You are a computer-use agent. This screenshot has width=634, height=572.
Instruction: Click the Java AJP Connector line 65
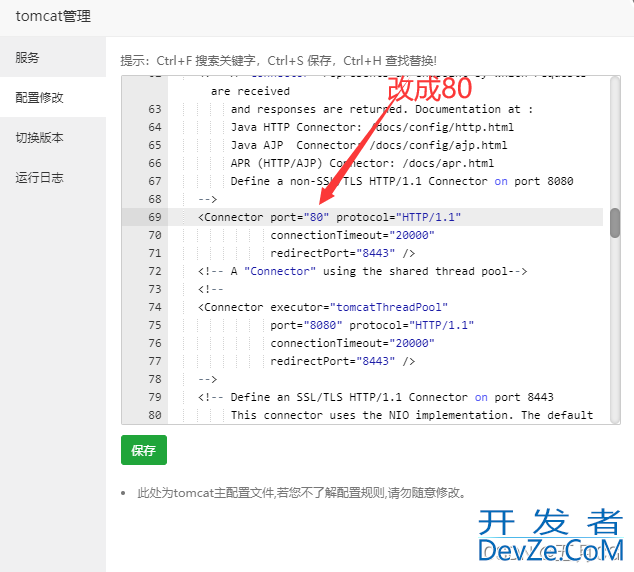[369, 145]
